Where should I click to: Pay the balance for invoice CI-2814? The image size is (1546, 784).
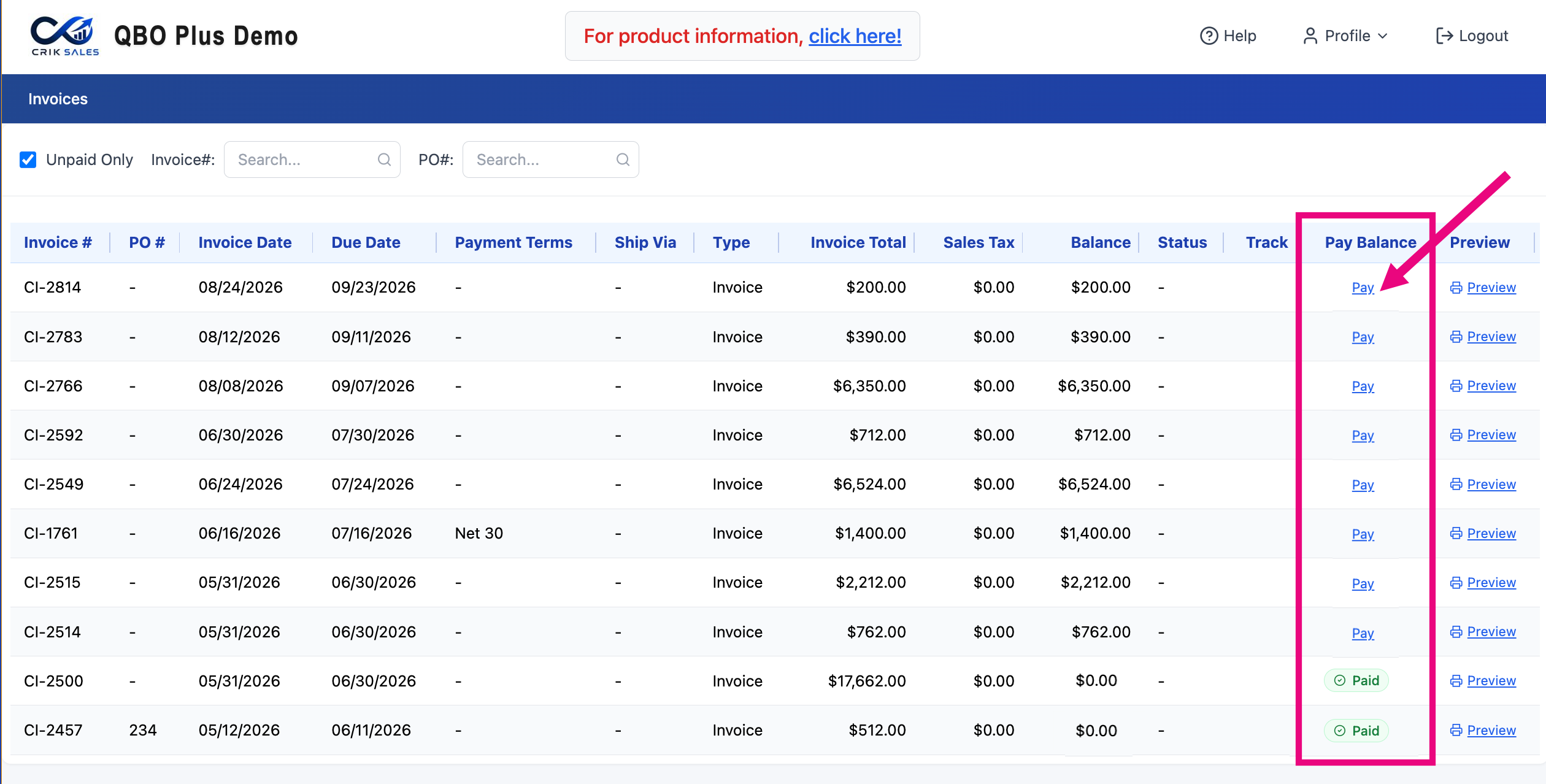(1363, 288)
